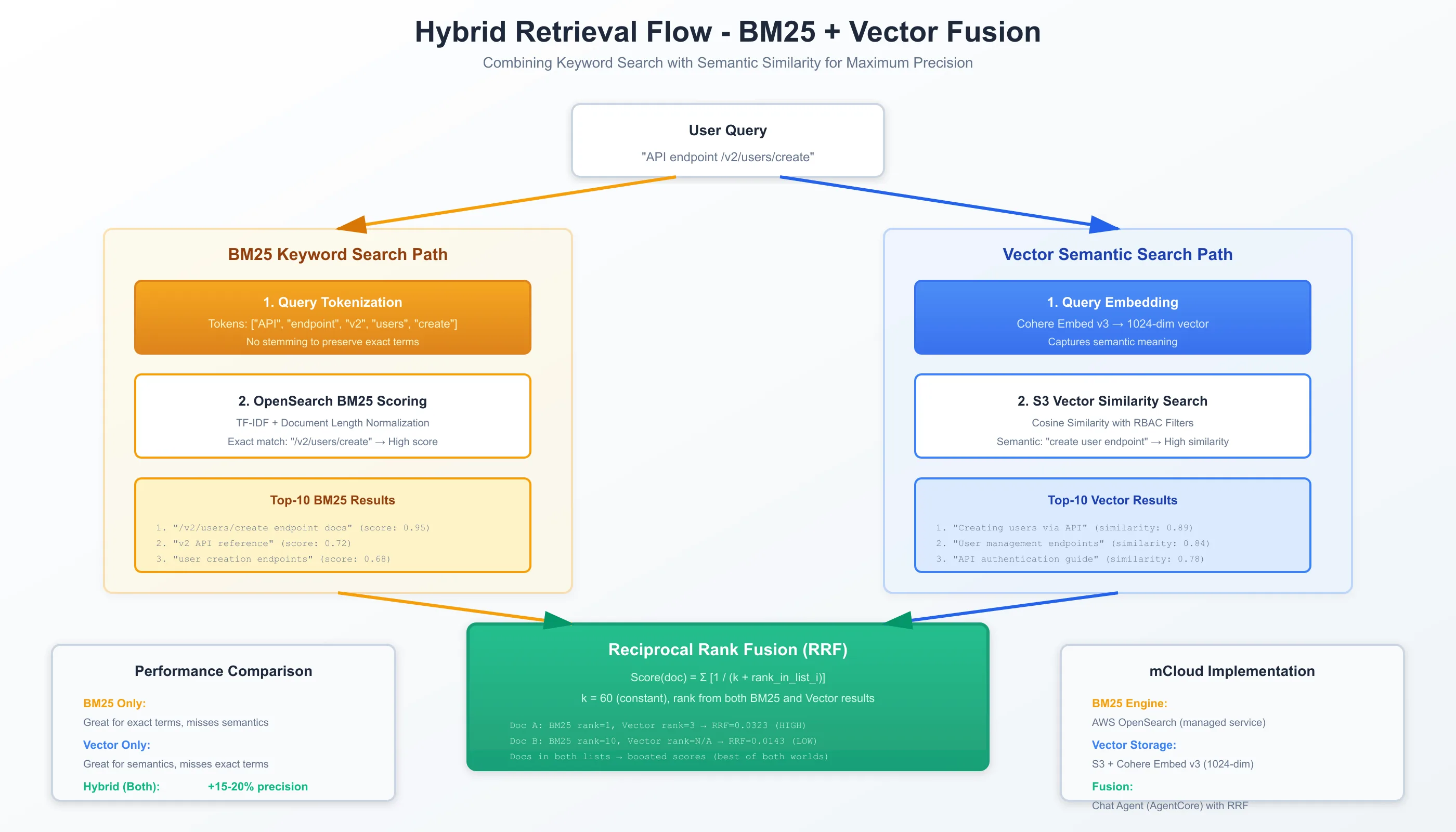
Task: Click the 'Semantic: "create user endpoint" → High similarity' line
Action: point(1112,441)
